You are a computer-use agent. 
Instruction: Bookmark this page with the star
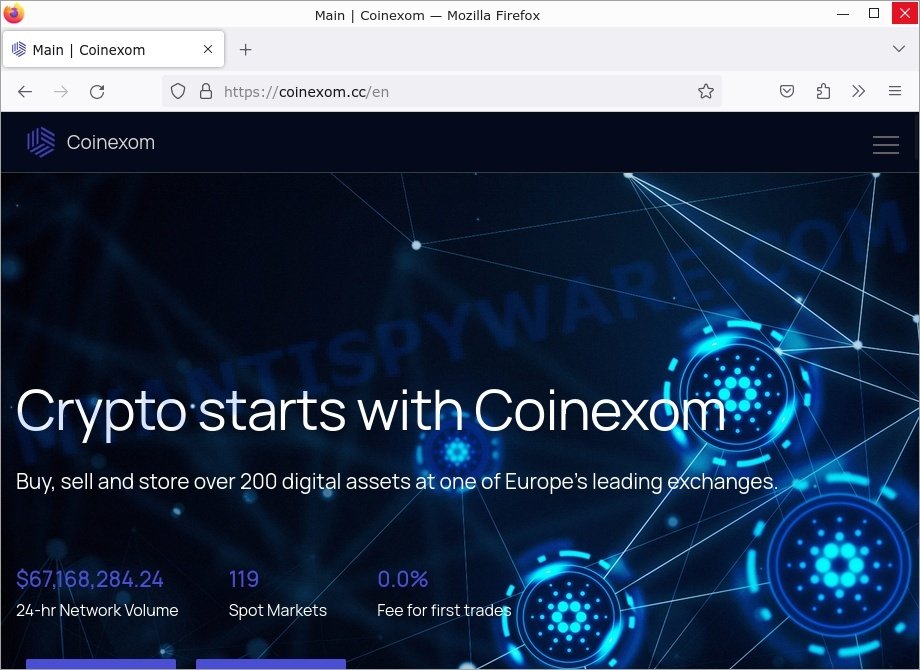point(706,92)
